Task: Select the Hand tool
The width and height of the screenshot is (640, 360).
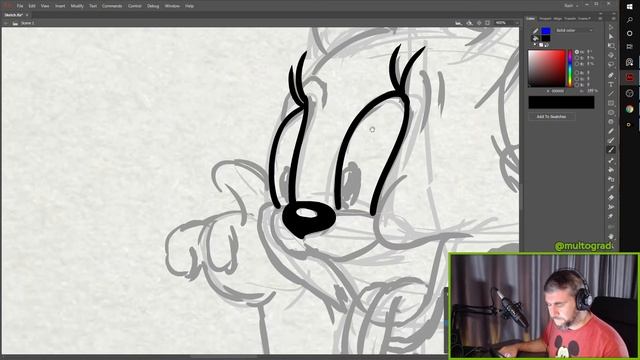Action: click(x=611, y=237)
